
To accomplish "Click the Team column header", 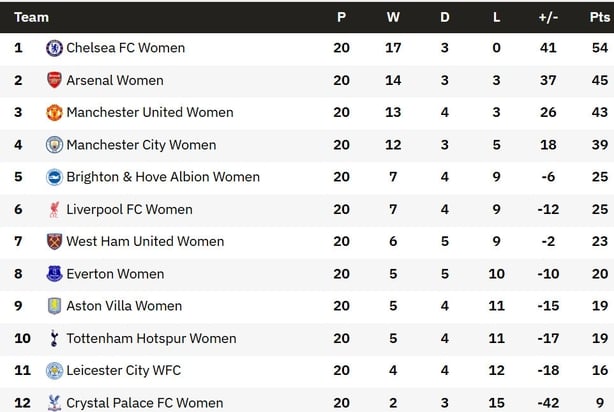I will point(31,17).
